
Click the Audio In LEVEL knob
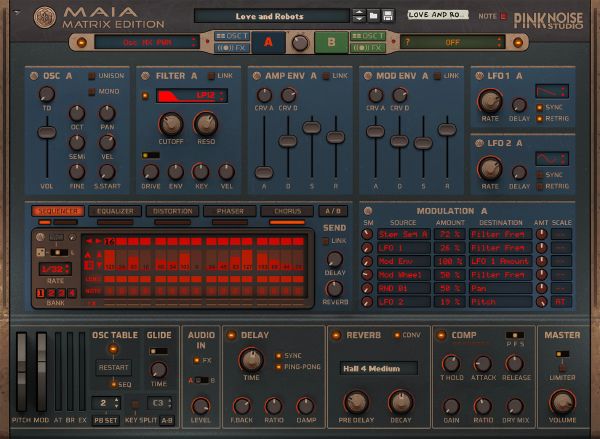click(x=201, y=406)
